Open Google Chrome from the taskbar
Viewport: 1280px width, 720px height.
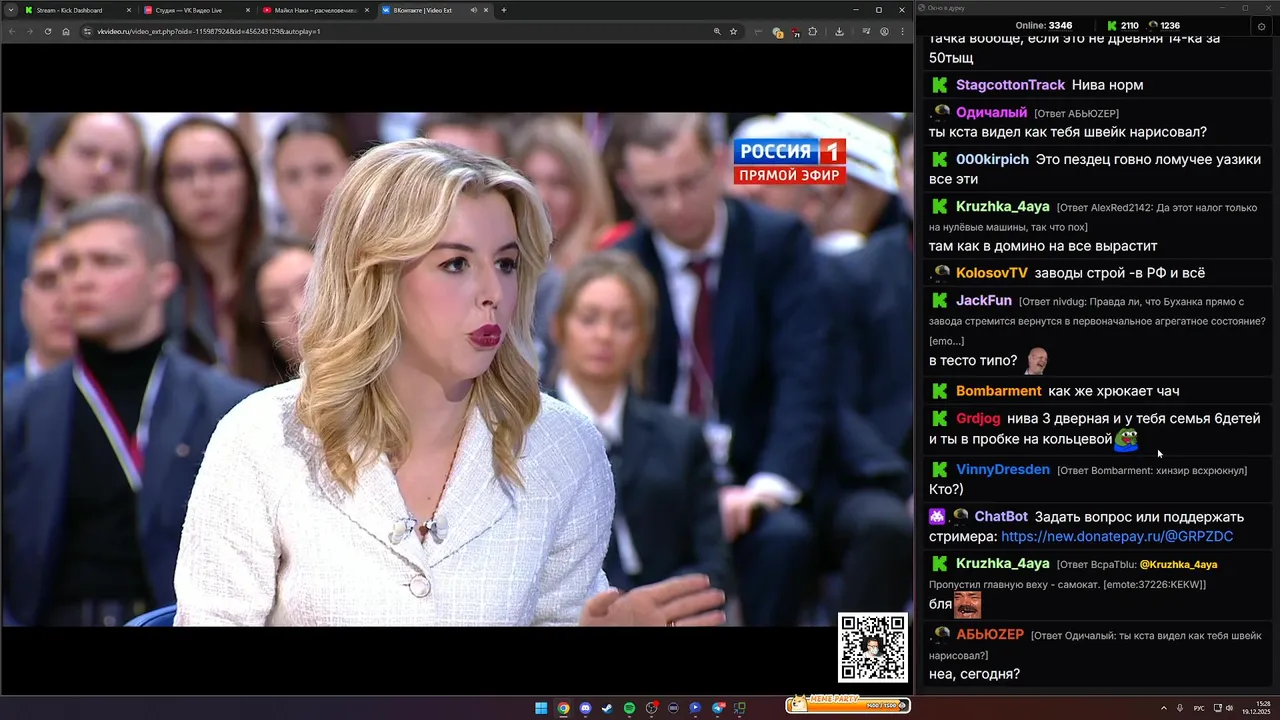tap(563, 708)
